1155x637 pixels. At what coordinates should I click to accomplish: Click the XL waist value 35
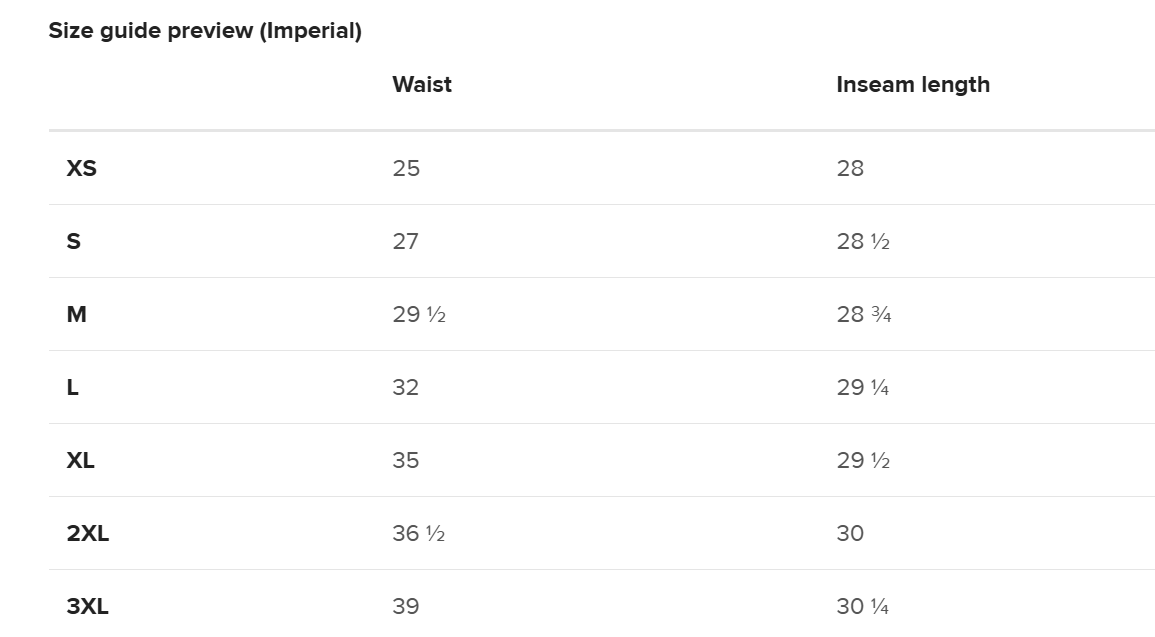pos(405,460)
